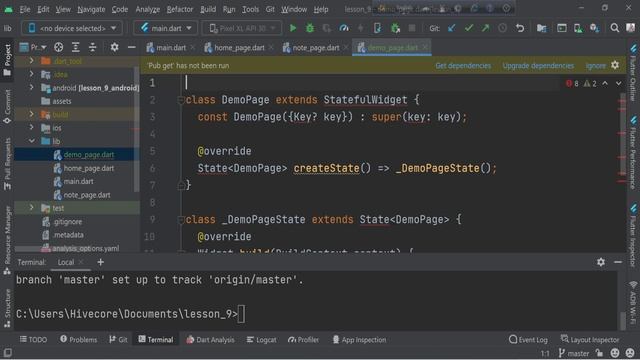640x360 pixels.
Task: Push commits with the Git green arrow
Action: [x=485, y=28]
